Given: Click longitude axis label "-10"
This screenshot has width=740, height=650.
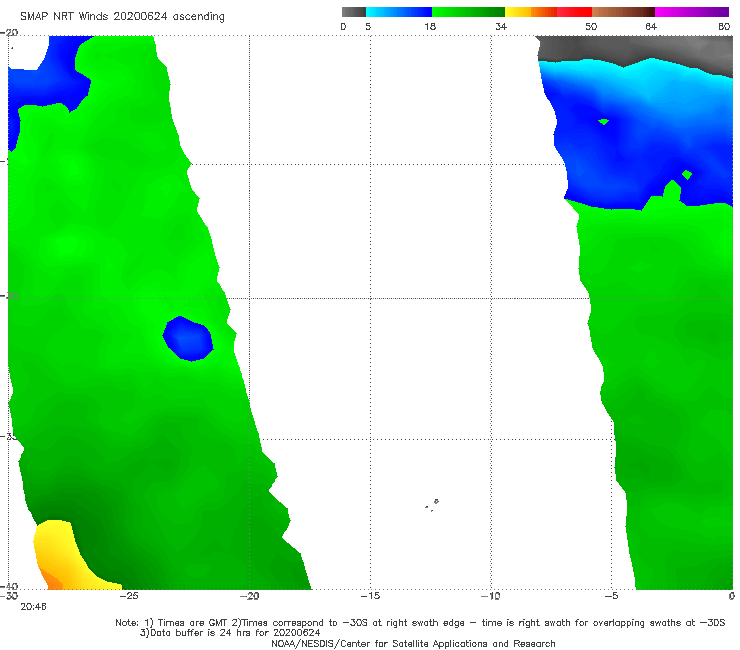Looking at the screenshot, I should coord(490,596).
